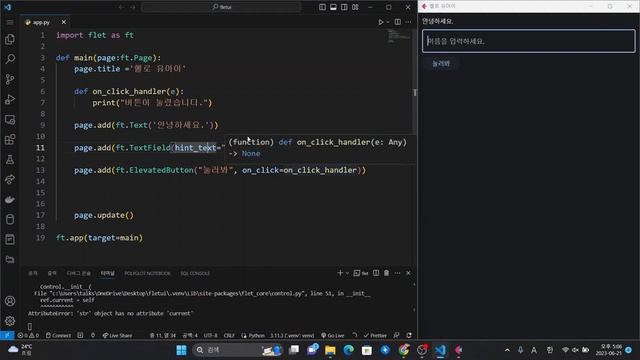Split the terminal pane
Viewport: 640px width, 360px height.
click(376, 273)
